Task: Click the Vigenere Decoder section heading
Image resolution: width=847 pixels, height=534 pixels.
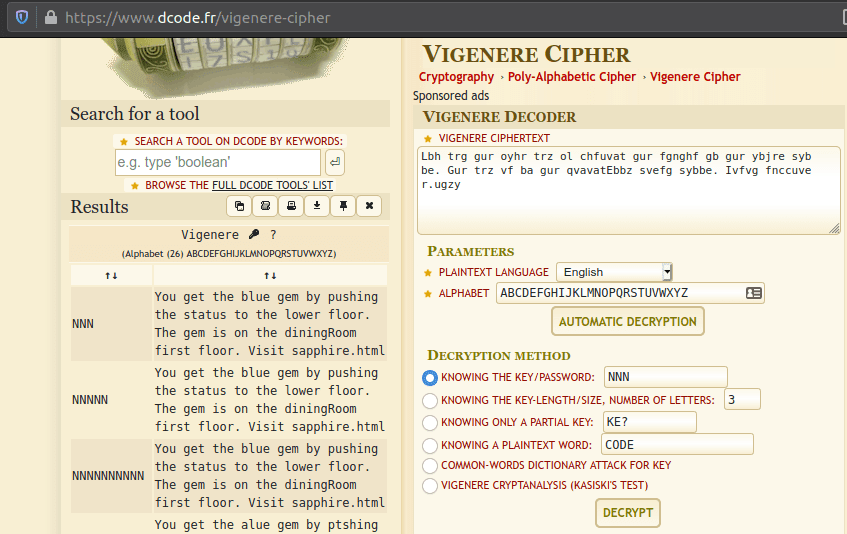Action: [500, 117]
